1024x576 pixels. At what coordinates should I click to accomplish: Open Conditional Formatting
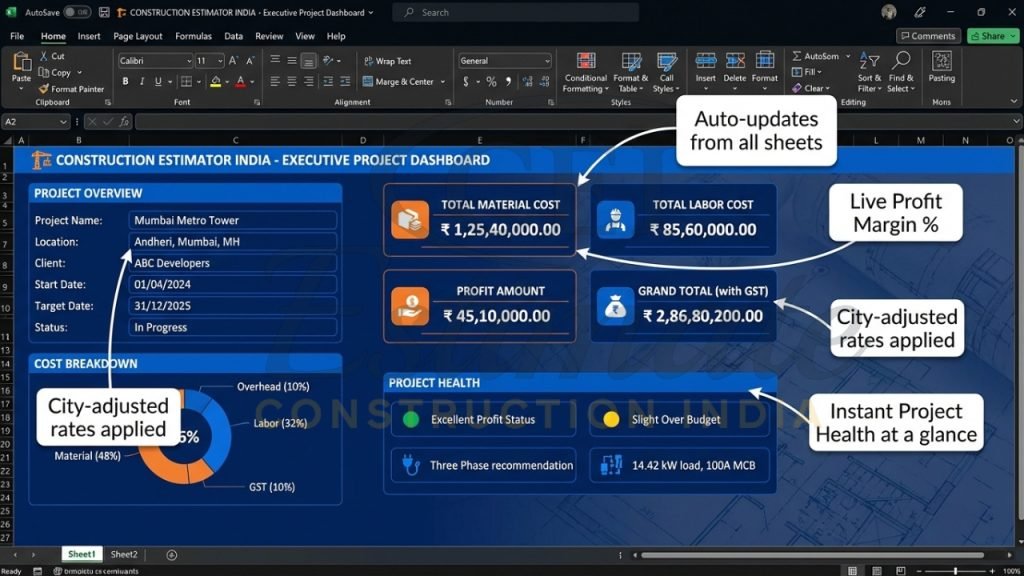[585, 72]
